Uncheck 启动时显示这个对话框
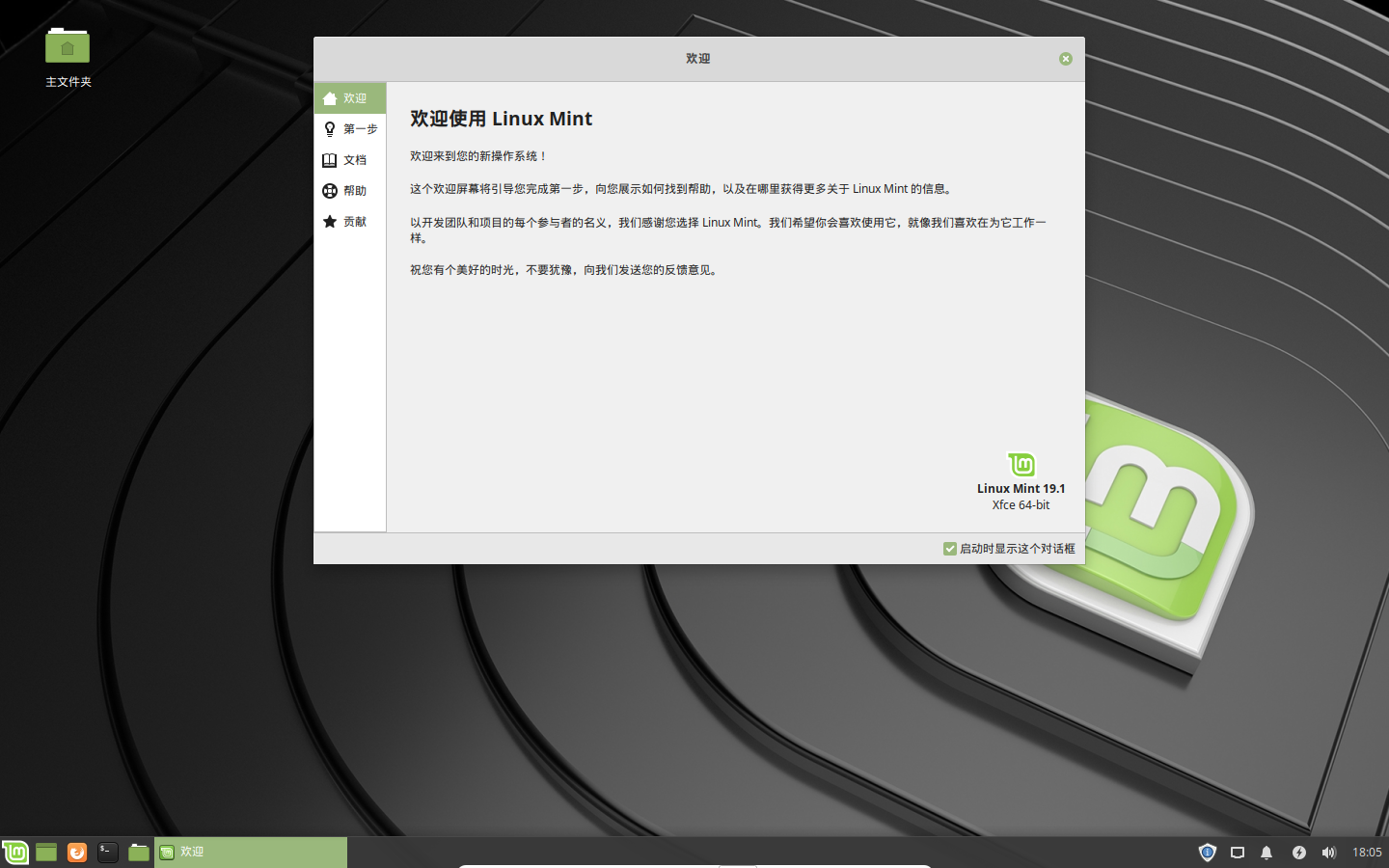This screenshot has height=868, width=1389. 950,548
